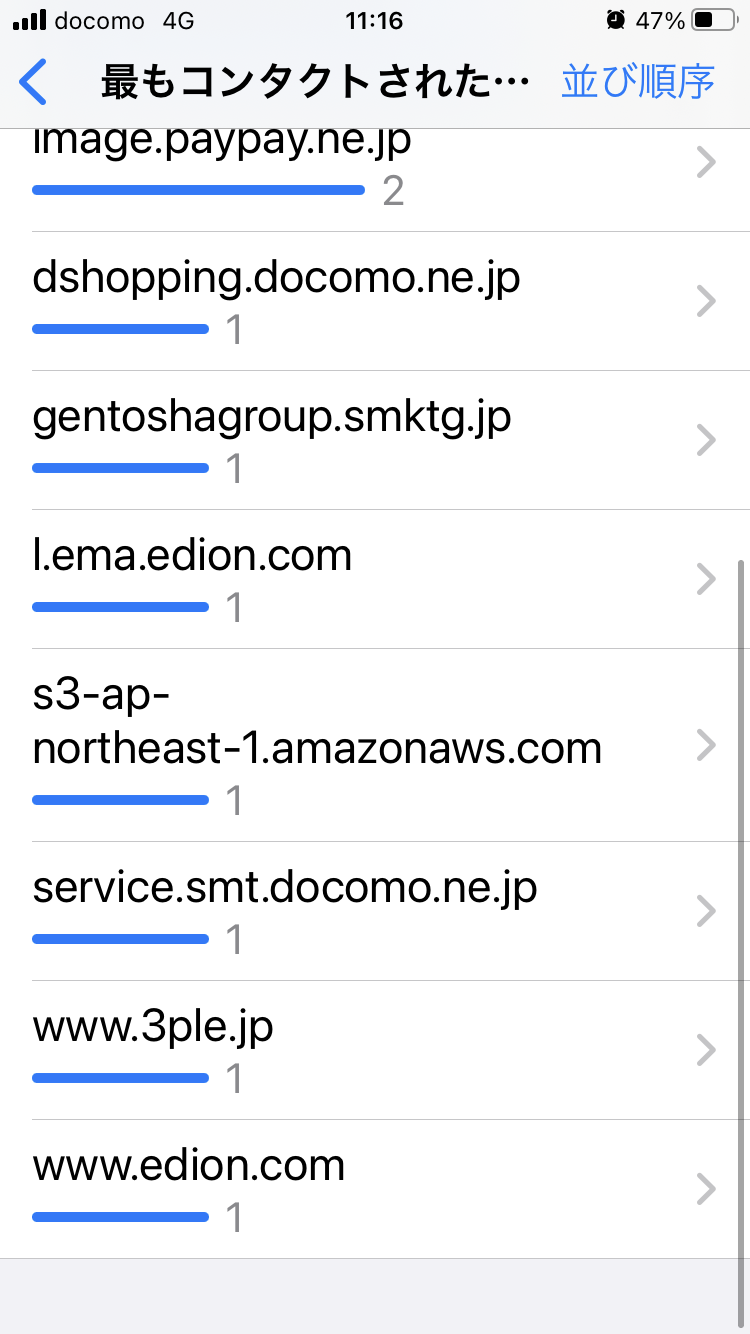The height and width of the screenshot is (1334, 750).
Task: Open the gentoshagroup.smktg.jp domain name
Action: click(272, 418)
